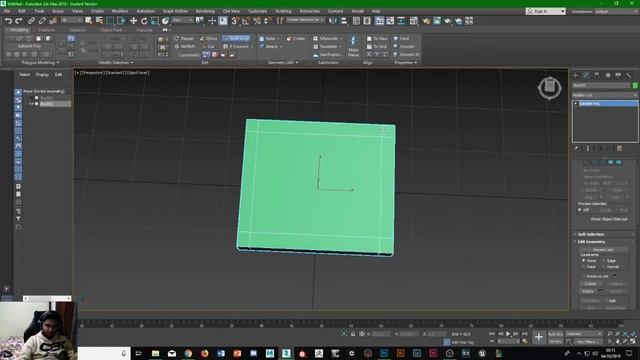
Task: Open the Hierarchy command panel tab
Action: 597,75
